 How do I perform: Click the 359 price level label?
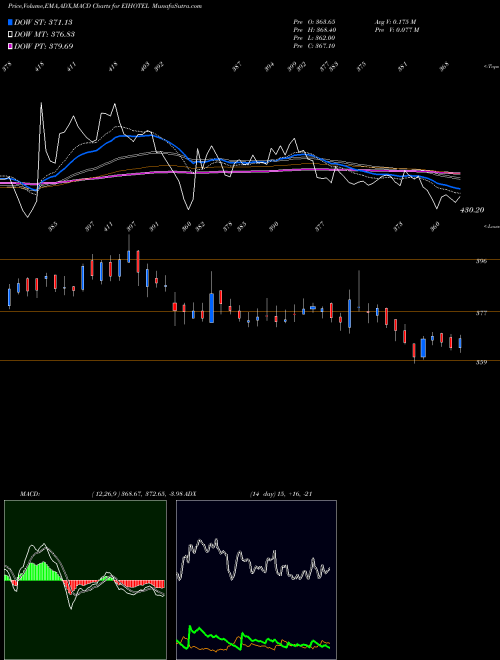(x=481, y=362)
